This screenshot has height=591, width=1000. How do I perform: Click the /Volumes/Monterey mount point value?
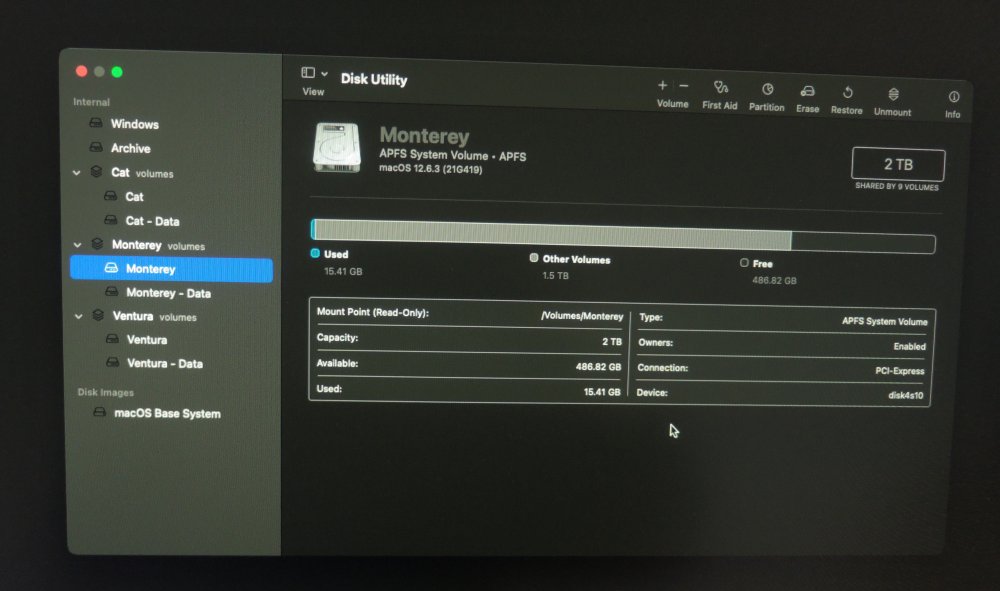582,316
